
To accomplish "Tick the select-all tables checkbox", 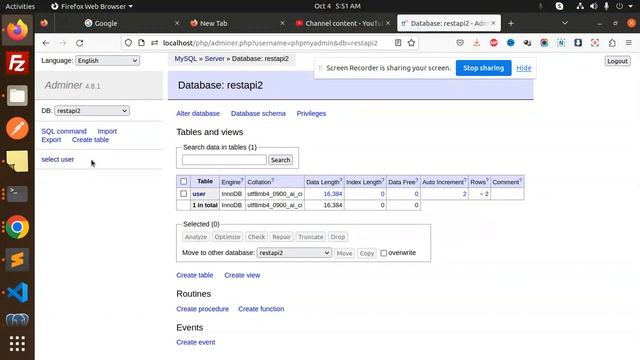I will (x=184, y=182).
